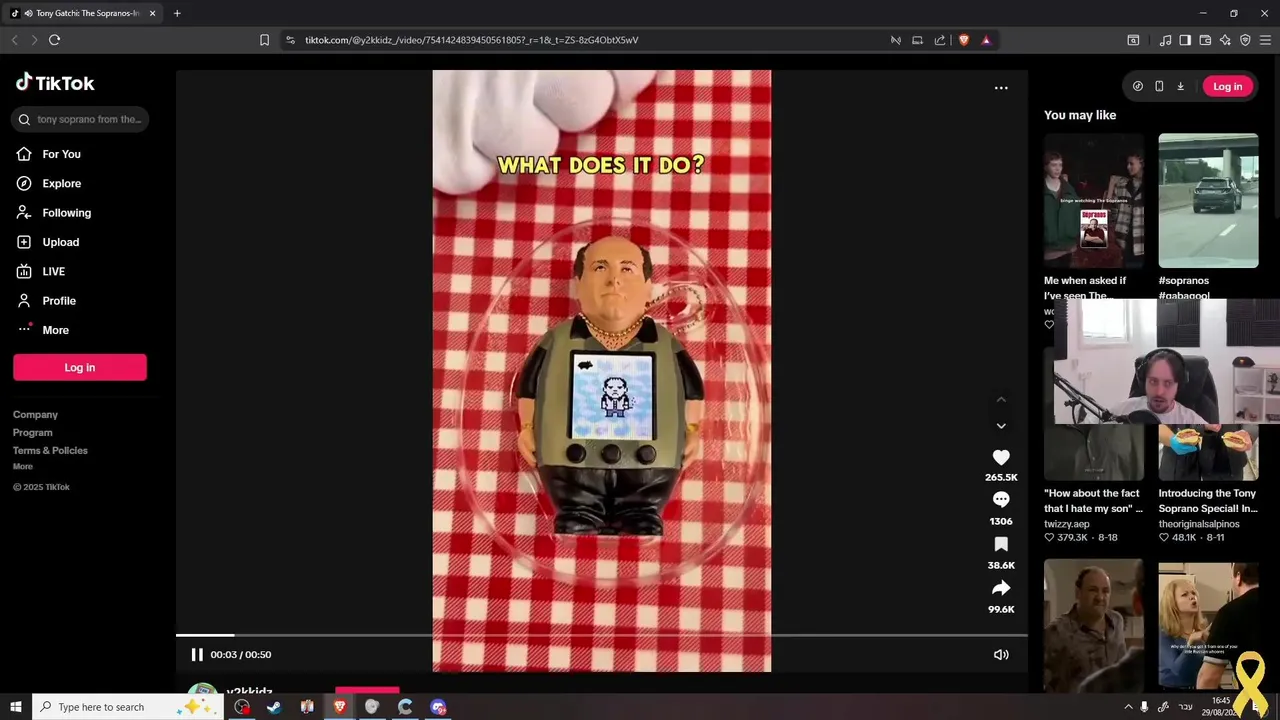Seek on the video progress bar
The width and height of the screenshot is (1280, 720).
[601, 635]
